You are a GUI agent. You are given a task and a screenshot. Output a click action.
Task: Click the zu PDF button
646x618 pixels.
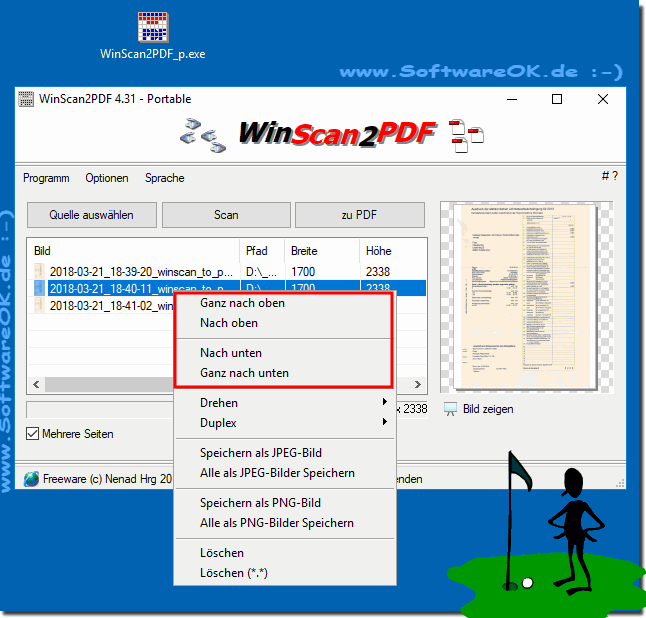(359, 215)
